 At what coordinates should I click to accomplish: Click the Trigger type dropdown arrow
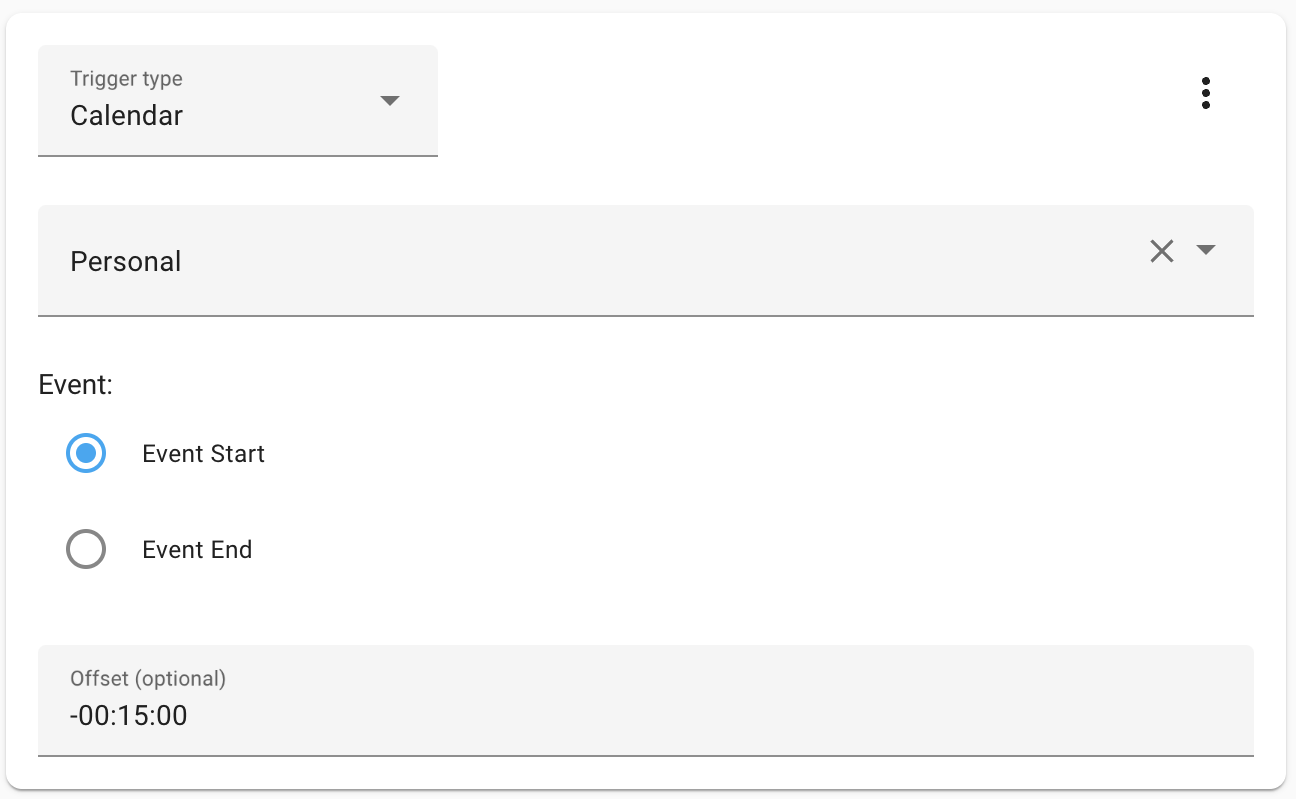pyautogui.click(x=390, y=100)
